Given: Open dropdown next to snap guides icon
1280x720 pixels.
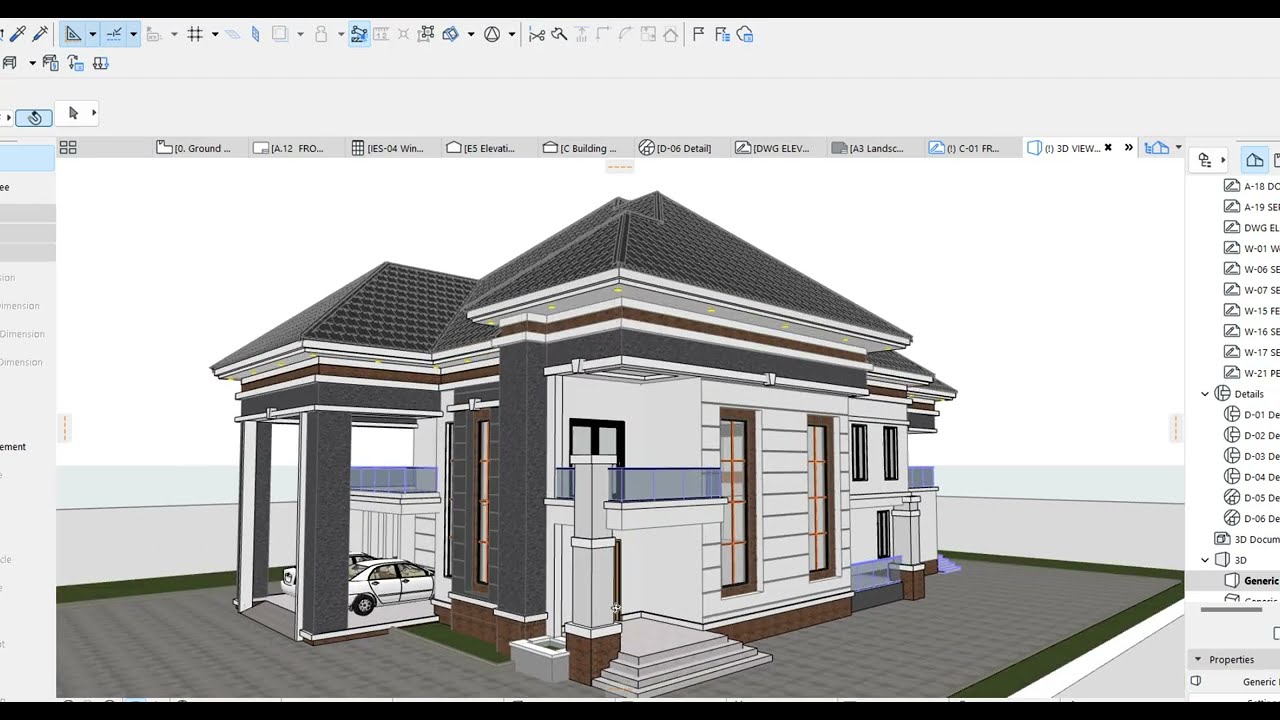Looking at the screenshot, I should [133, 34].
